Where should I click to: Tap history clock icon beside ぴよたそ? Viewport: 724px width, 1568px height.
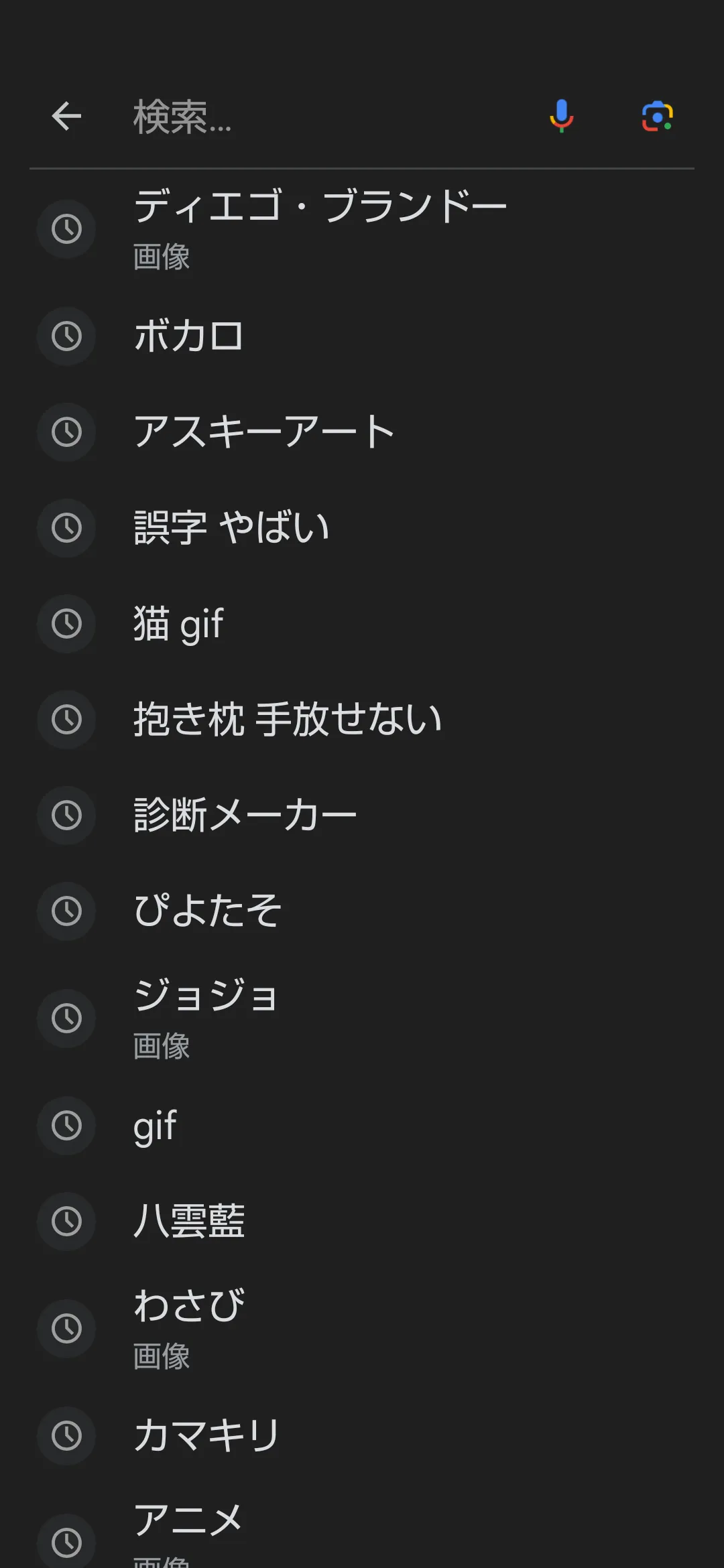66,911
